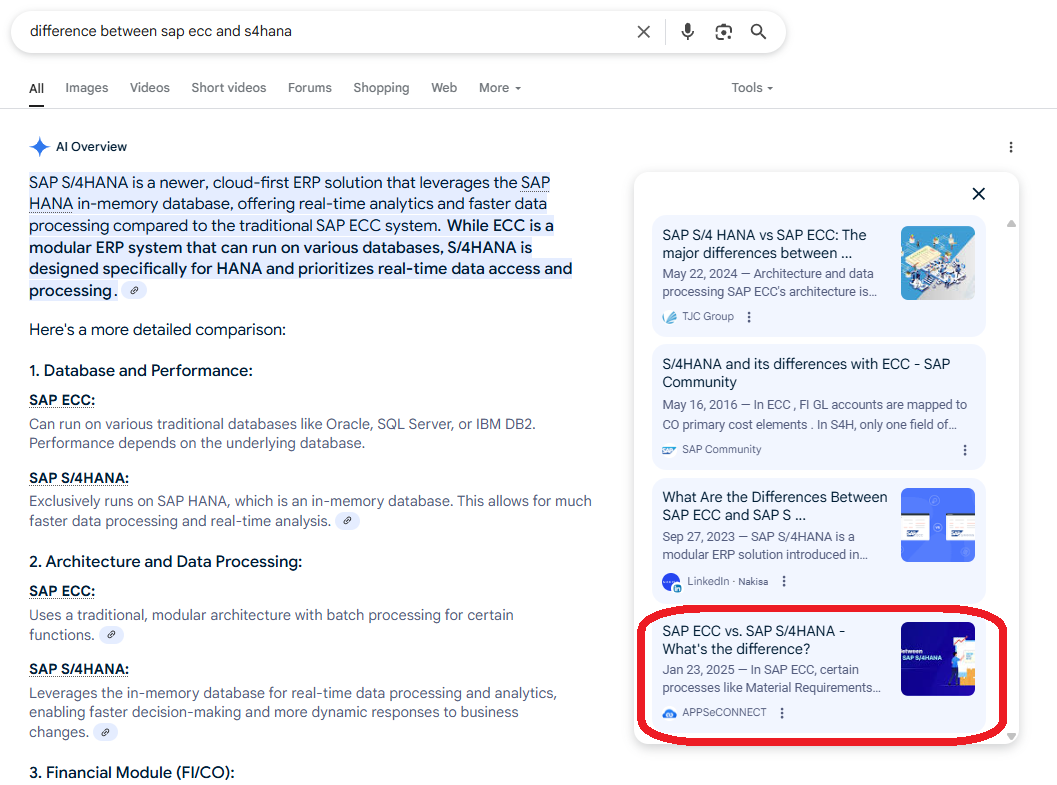1057x785 pixels.
Task: Click the sources panel scroll up arrow
Action: (1011, 224)
